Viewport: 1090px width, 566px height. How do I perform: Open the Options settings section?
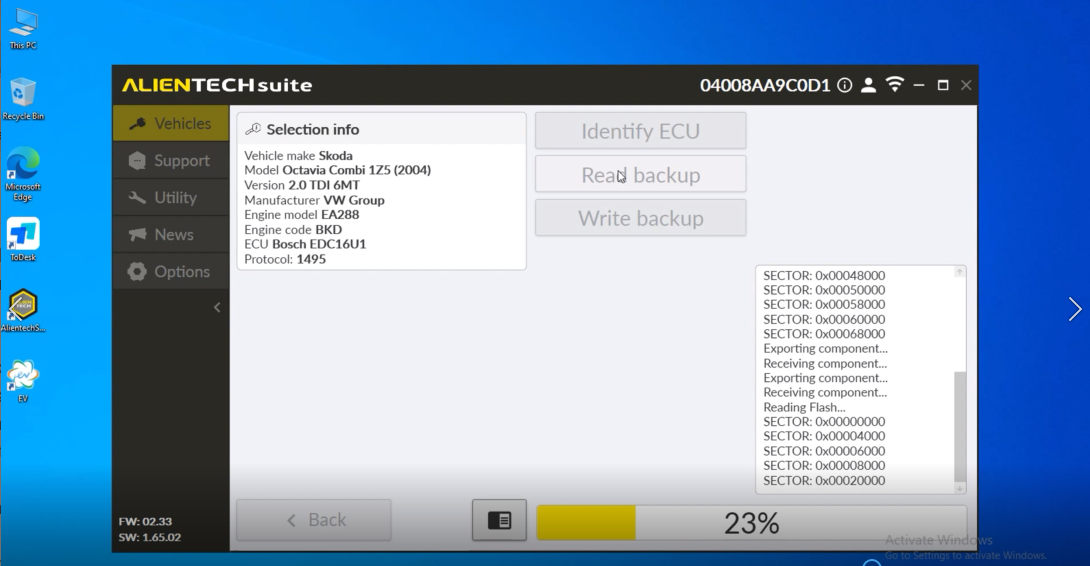tap(171, 272)
